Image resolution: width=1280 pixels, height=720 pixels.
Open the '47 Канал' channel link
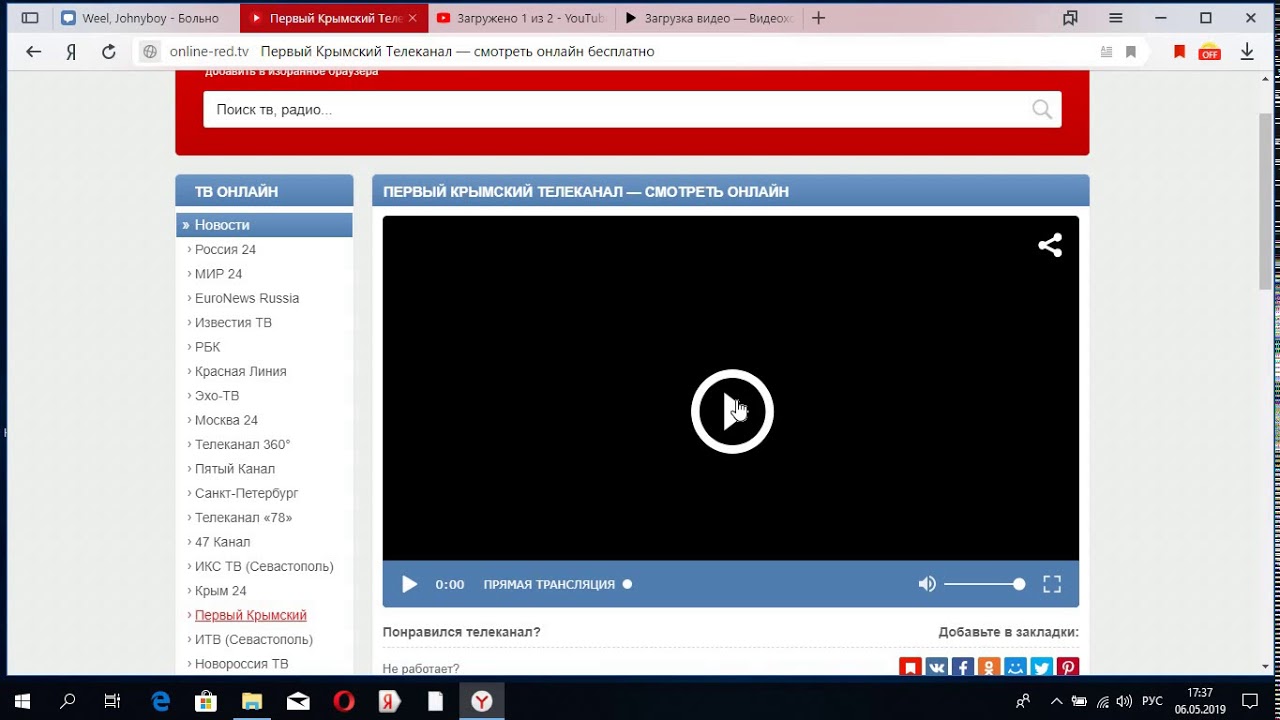222,542
